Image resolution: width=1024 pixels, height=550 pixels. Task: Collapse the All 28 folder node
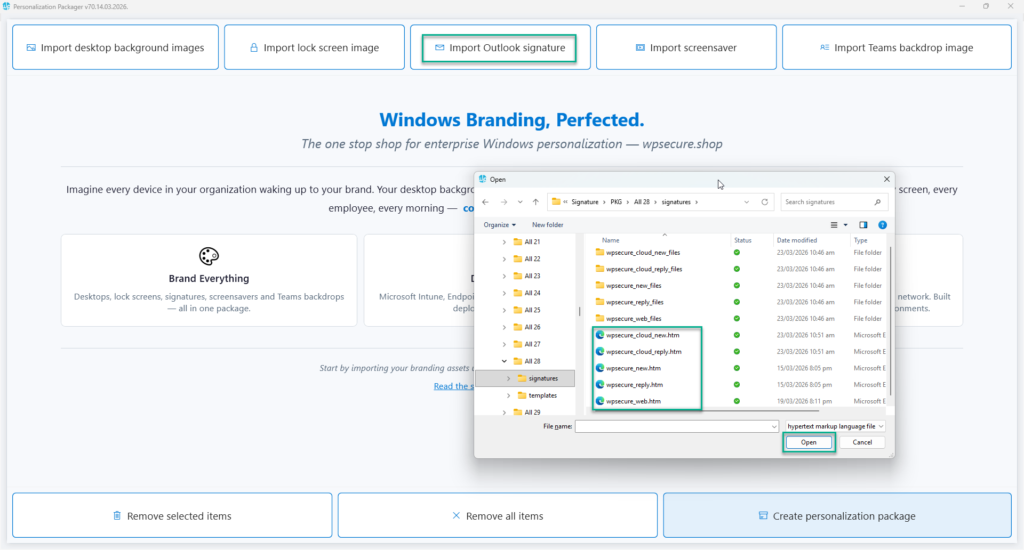[503, 361]
